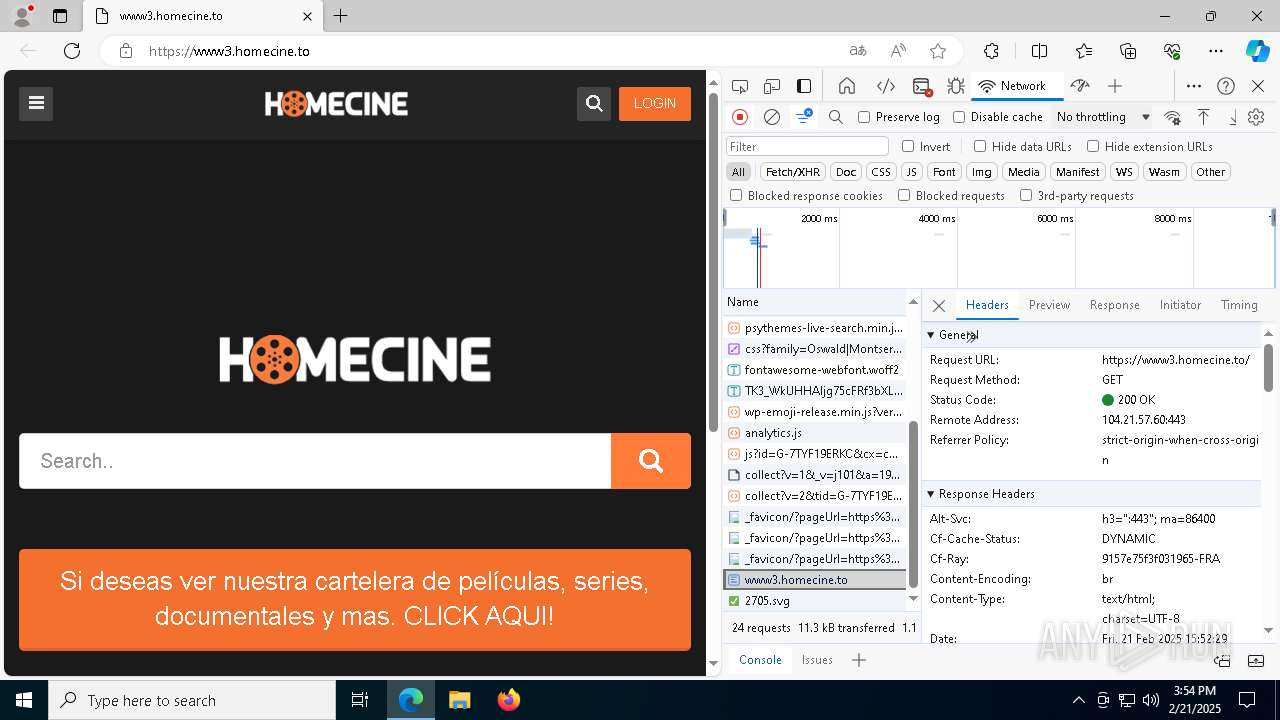Open network search magnifier

tap(836, 117)
